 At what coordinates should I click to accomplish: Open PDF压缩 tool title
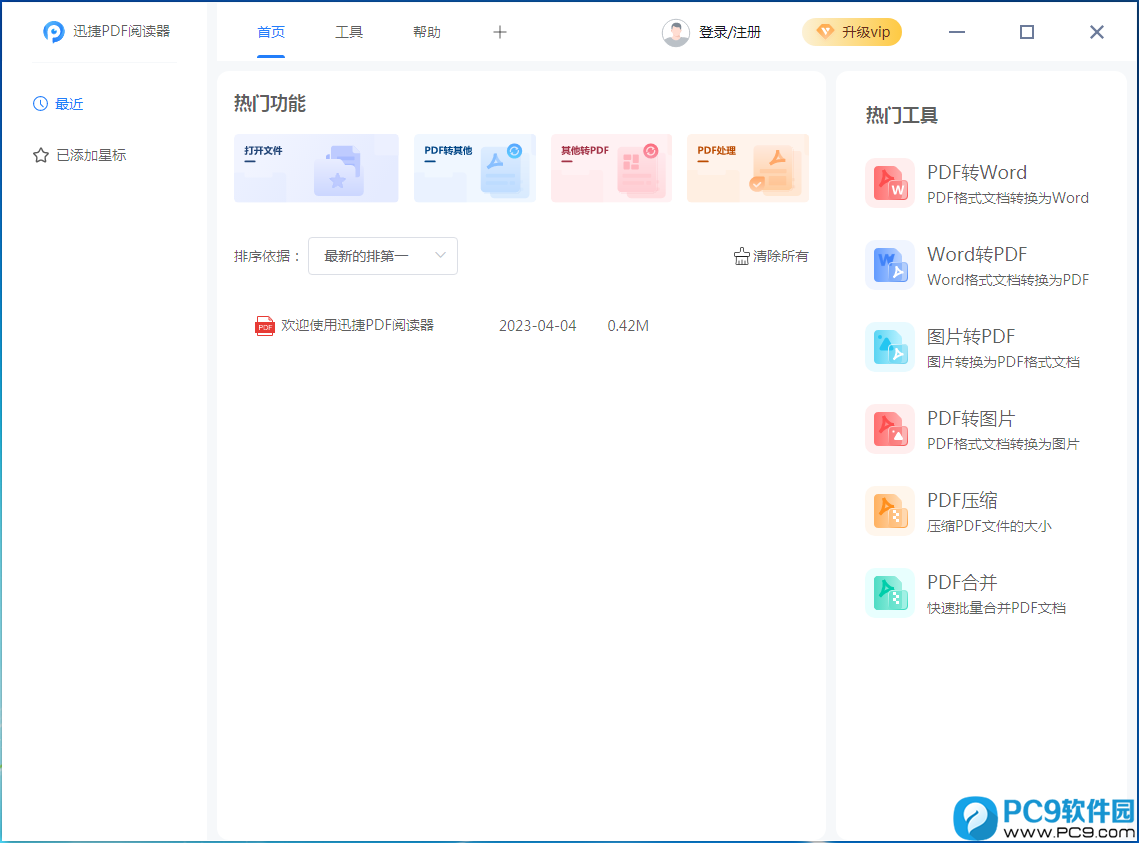pyautogui.click(x=962, y=500)
